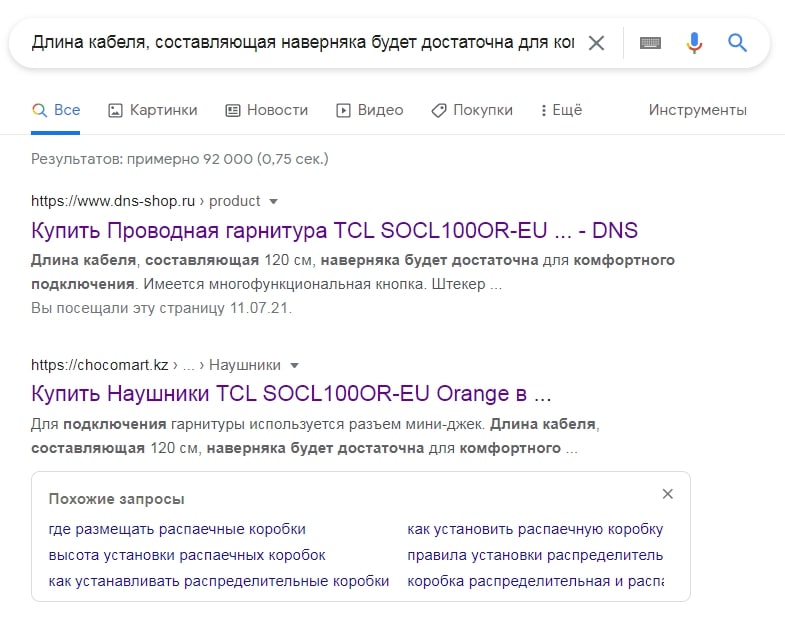
Task: Click the https://www.dns-shop.ru URL breadcrumb
Action: 146,201
